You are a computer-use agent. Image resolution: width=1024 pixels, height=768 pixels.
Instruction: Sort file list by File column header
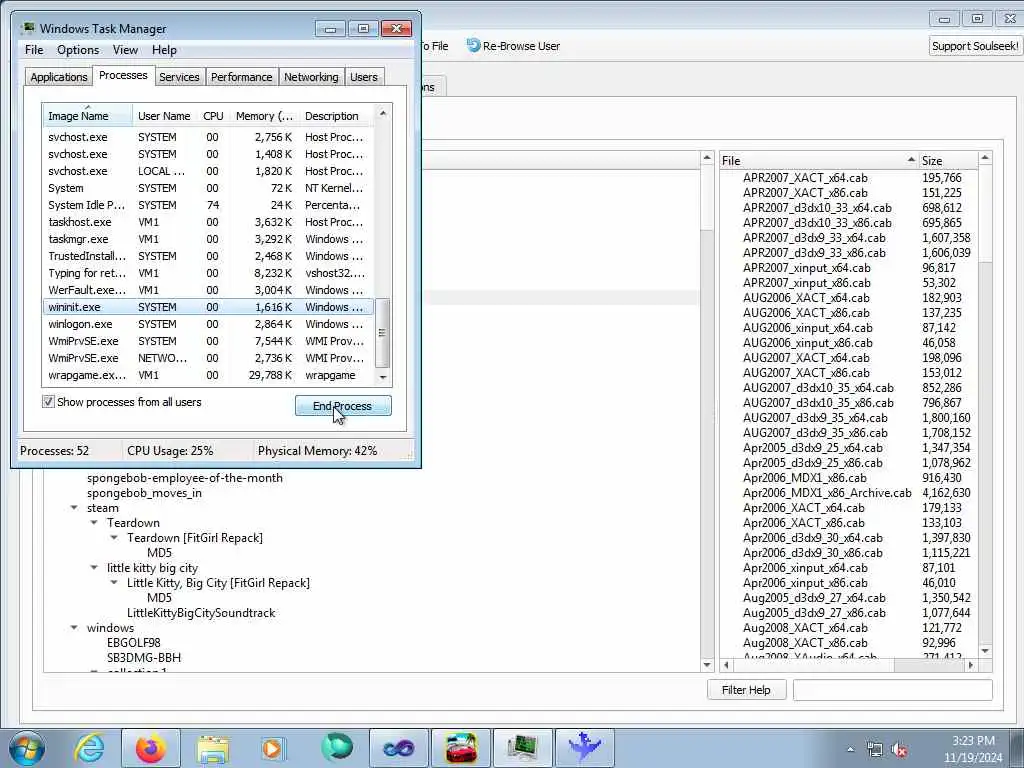point(818,160)
